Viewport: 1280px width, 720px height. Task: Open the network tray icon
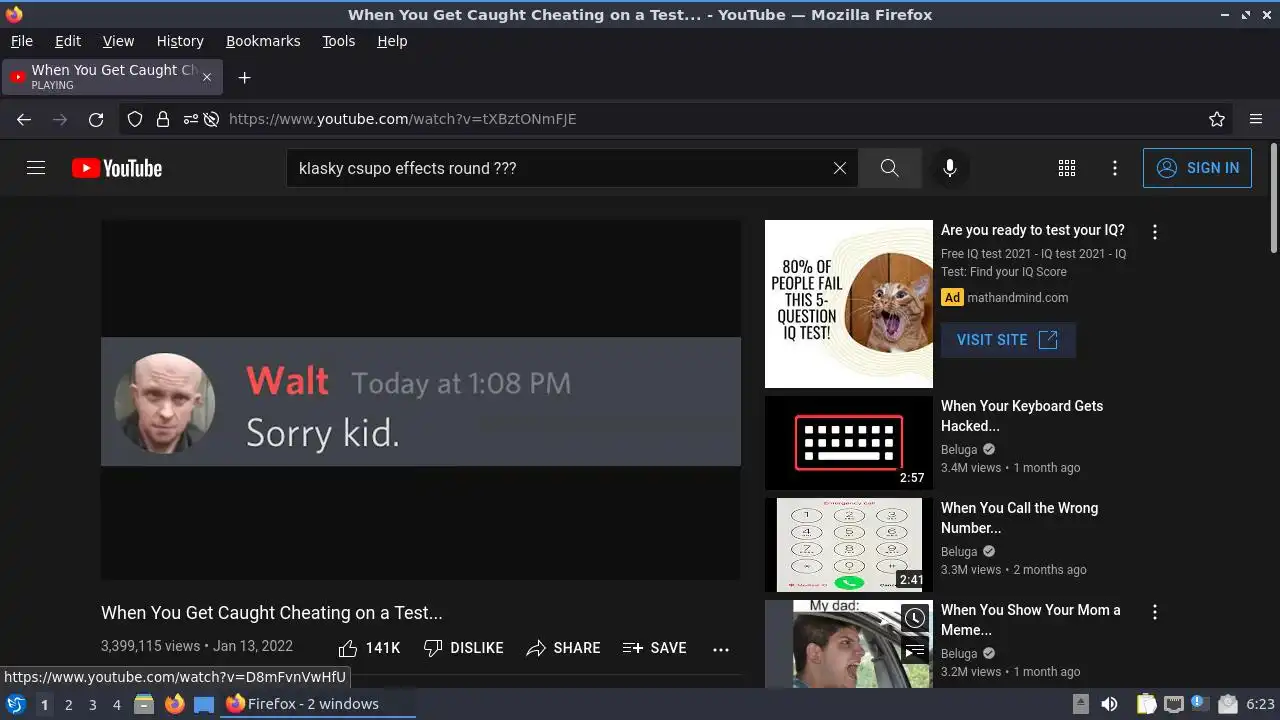click(x=1174, y=704)
